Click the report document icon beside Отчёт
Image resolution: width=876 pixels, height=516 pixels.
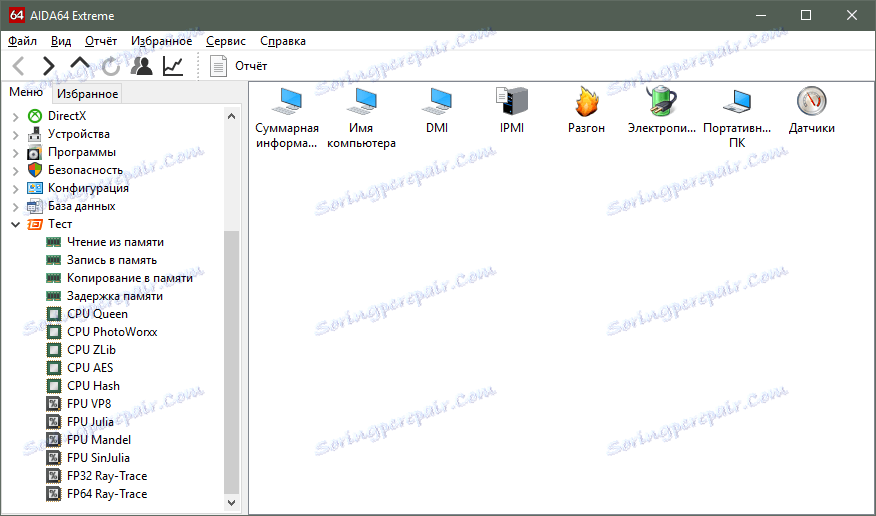click(218, 66)
